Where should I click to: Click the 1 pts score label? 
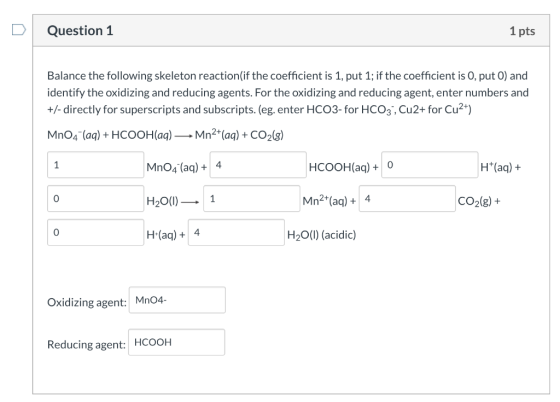522,31
